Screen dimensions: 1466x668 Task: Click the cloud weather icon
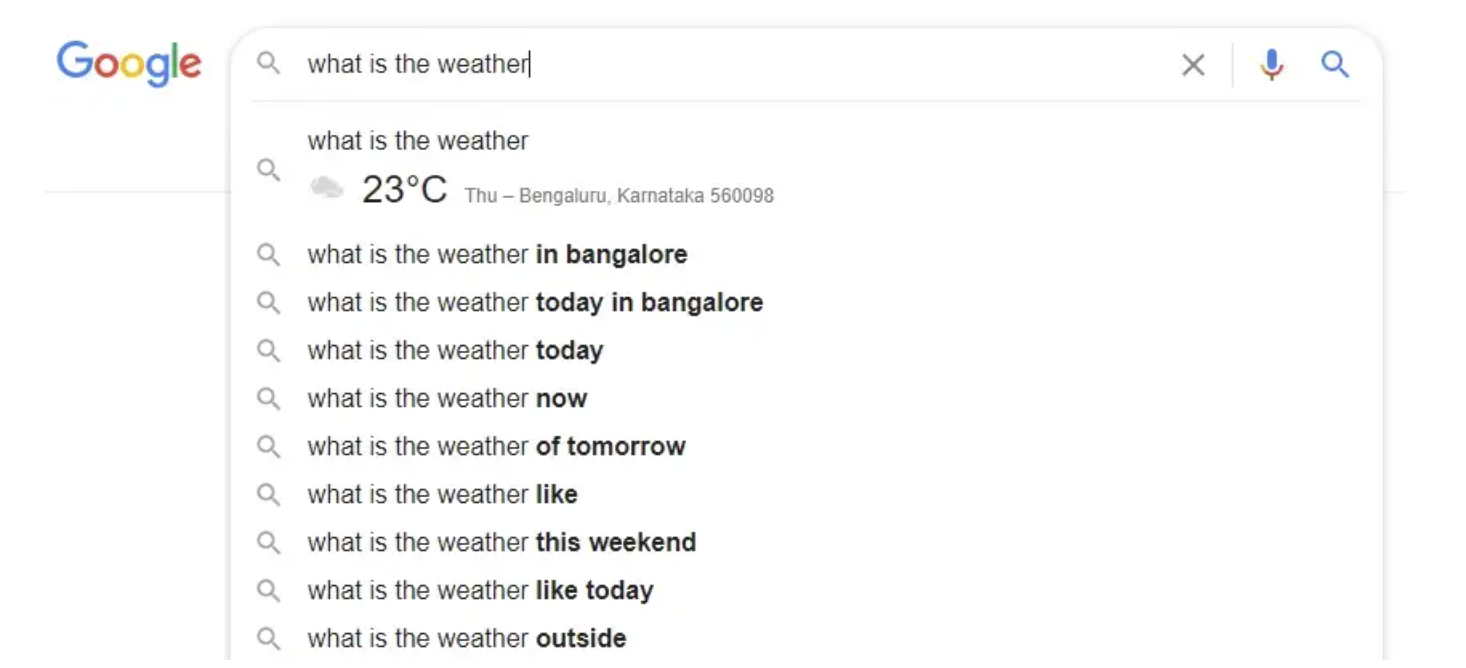326,187
